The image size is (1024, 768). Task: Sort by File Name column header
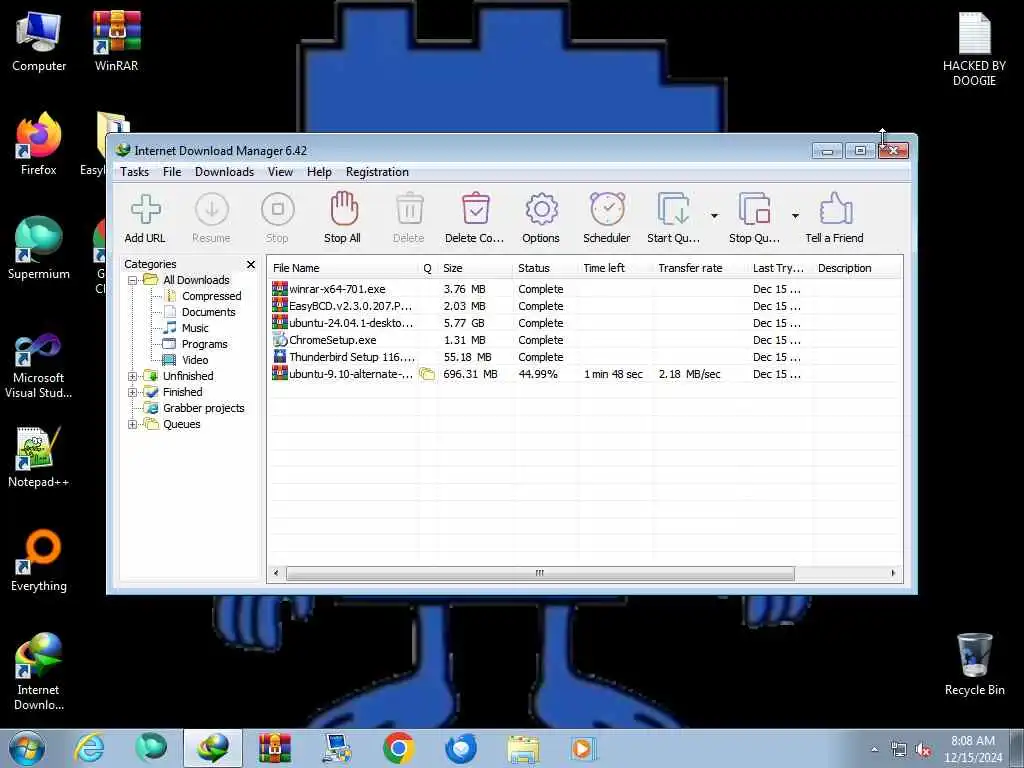pos(343,268)
